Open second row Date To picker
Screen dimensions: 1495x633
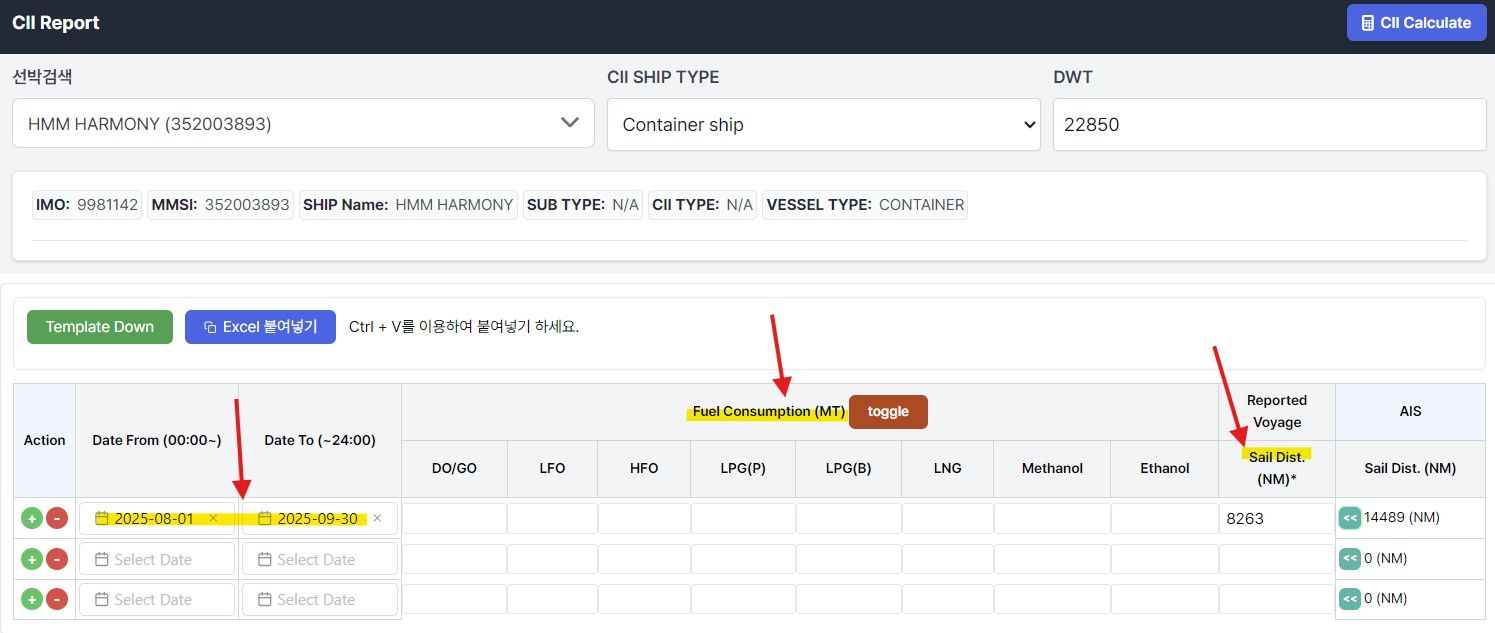(x=319, y=559)
